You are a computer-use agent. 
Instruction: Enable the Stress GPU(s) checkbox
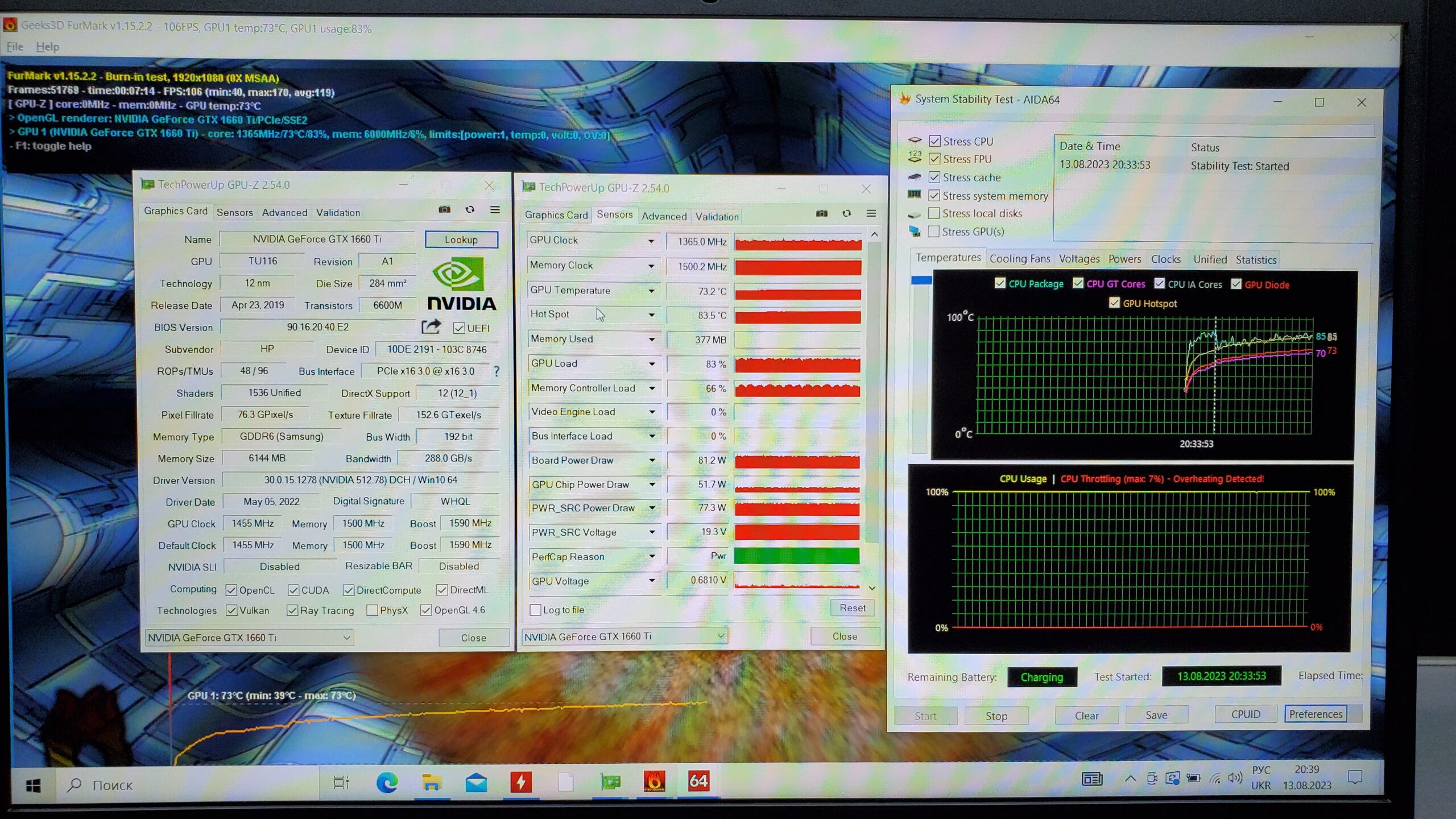click(x=933, y=231)
